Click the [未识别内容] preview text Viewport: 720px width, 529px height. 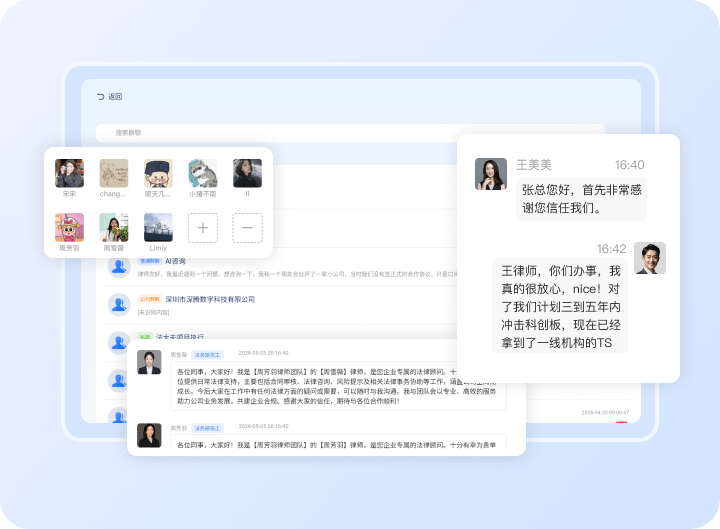[x=153, y=312]
